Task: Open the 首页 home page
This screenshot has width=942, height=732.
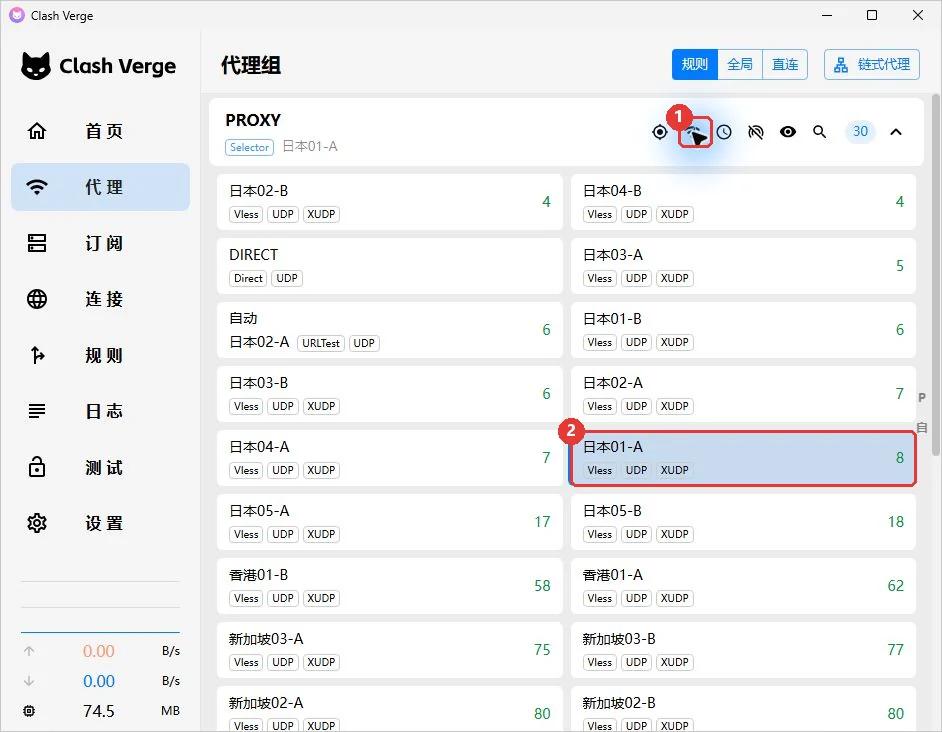Action: [100, 130]
